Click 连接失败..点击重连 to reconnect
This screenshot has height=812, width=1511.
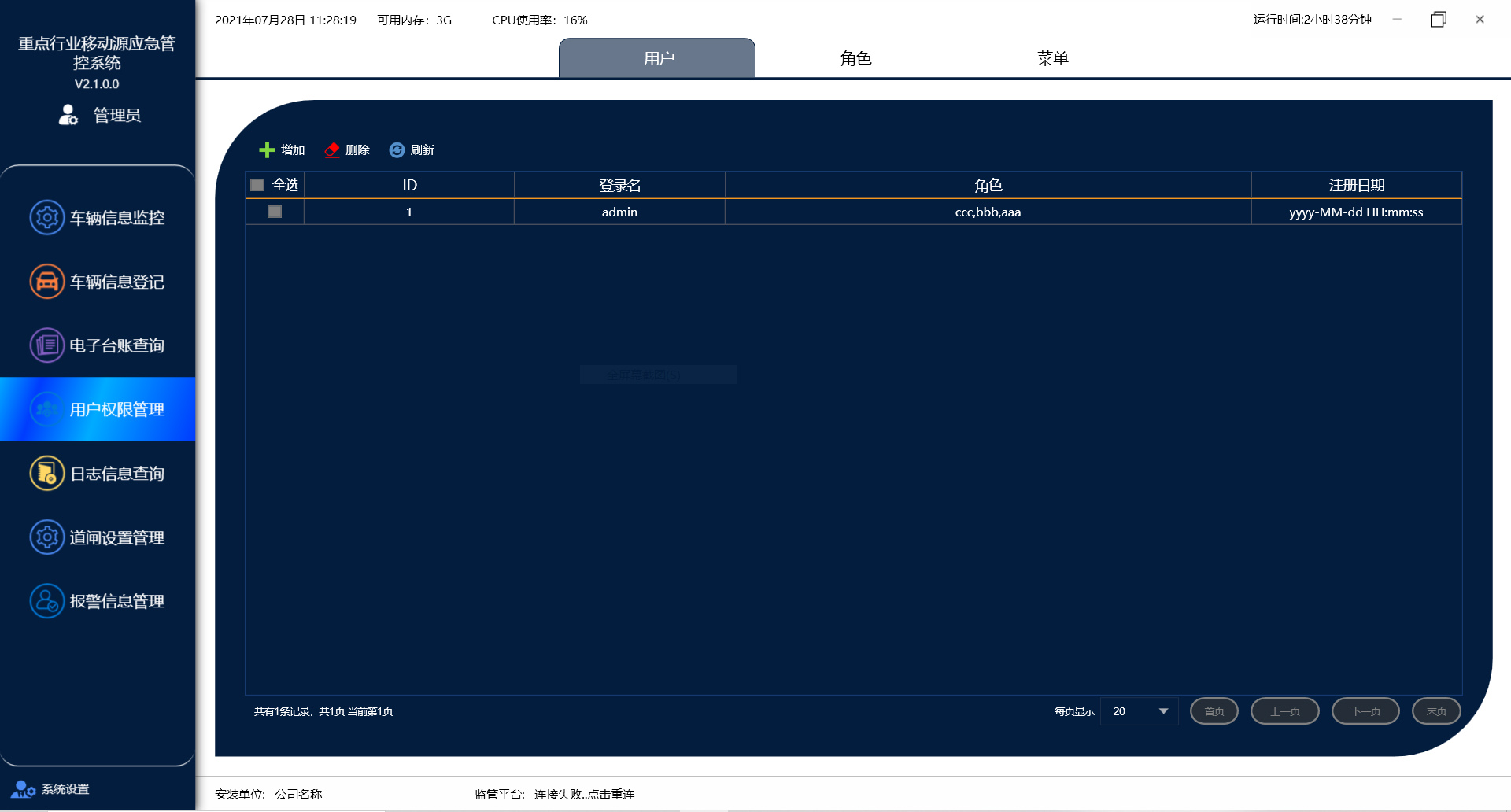(584, 795)
